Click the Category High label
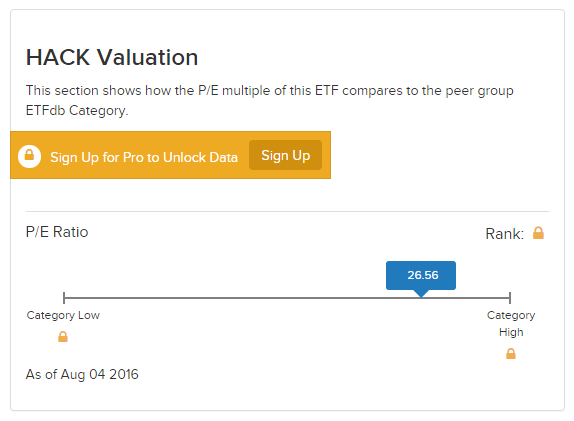This screenshot has width=574, height=421. click(511, 324)
